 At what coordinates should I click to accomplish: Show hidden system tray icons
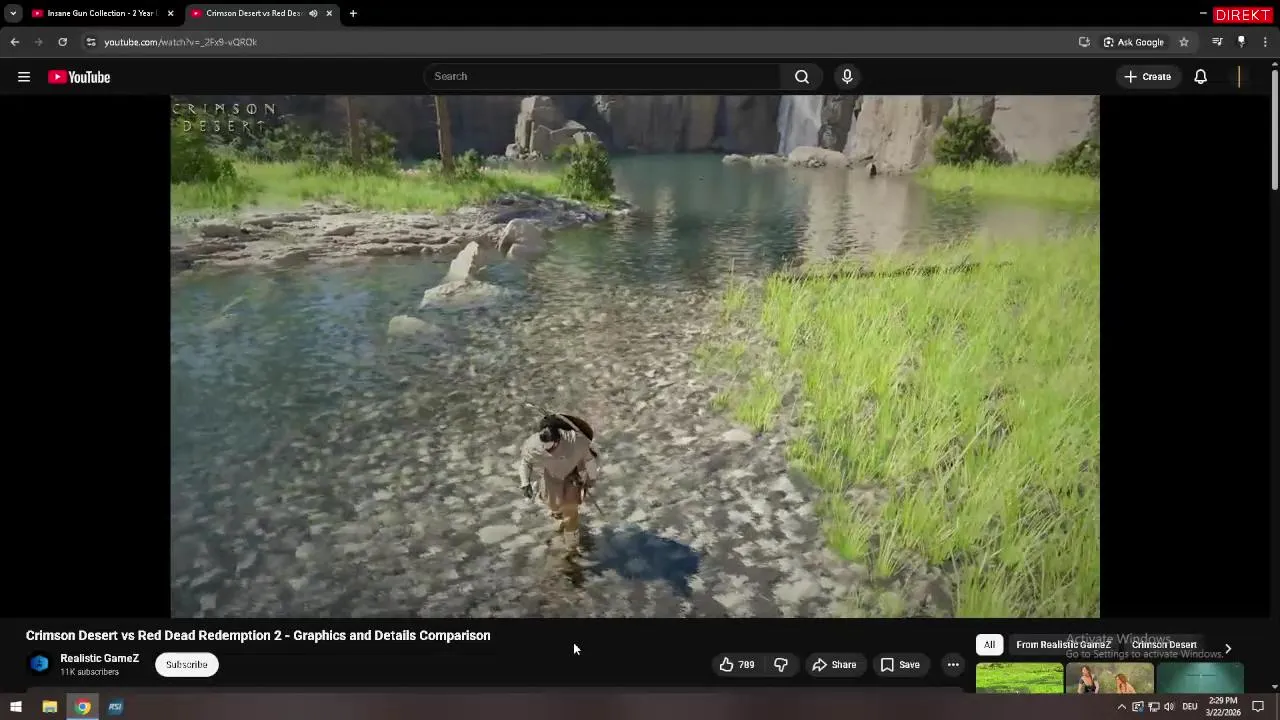point(1121,707)
